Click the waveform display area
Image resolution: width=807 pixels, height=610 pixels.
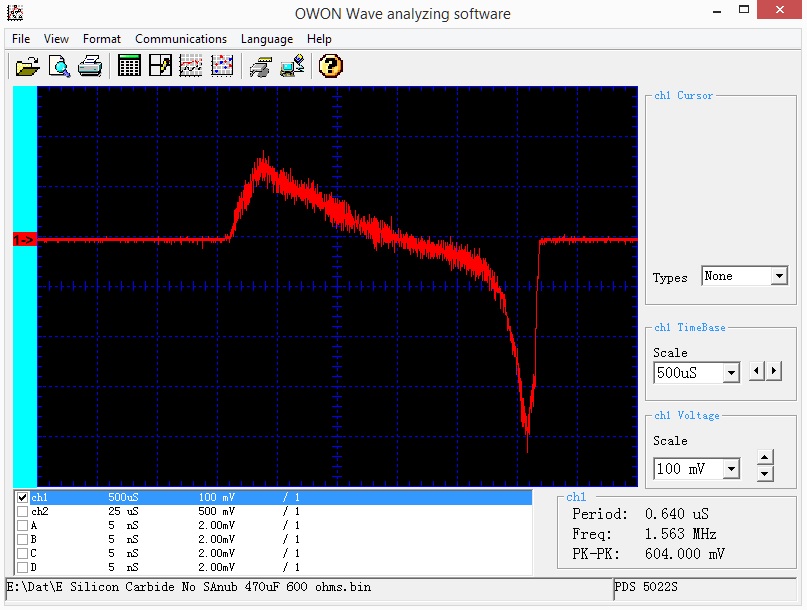point(337,286)
